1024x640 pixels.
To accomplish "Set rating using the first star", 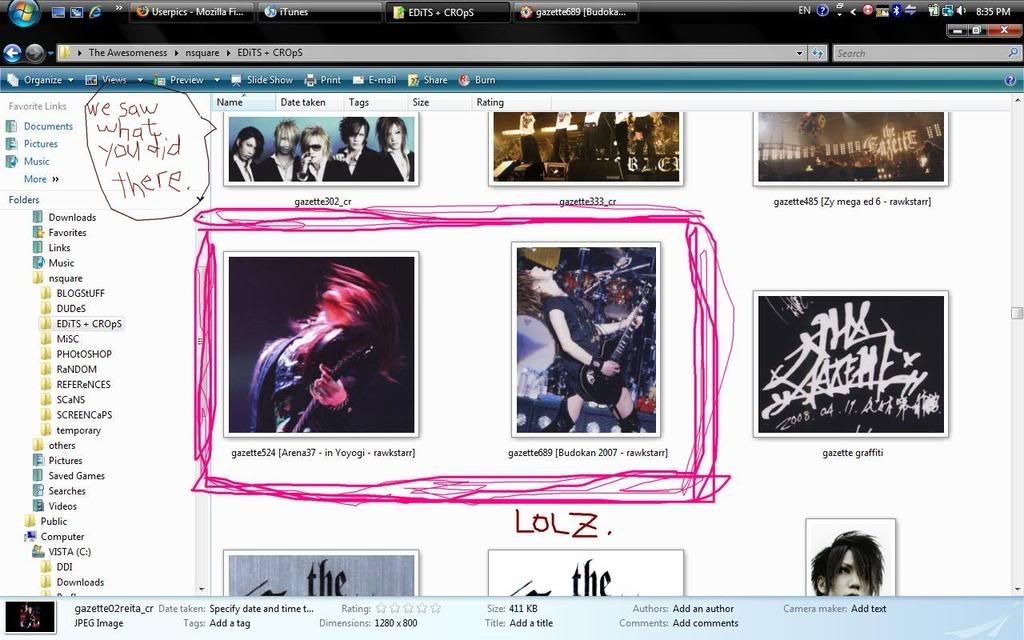I will 380,608.
